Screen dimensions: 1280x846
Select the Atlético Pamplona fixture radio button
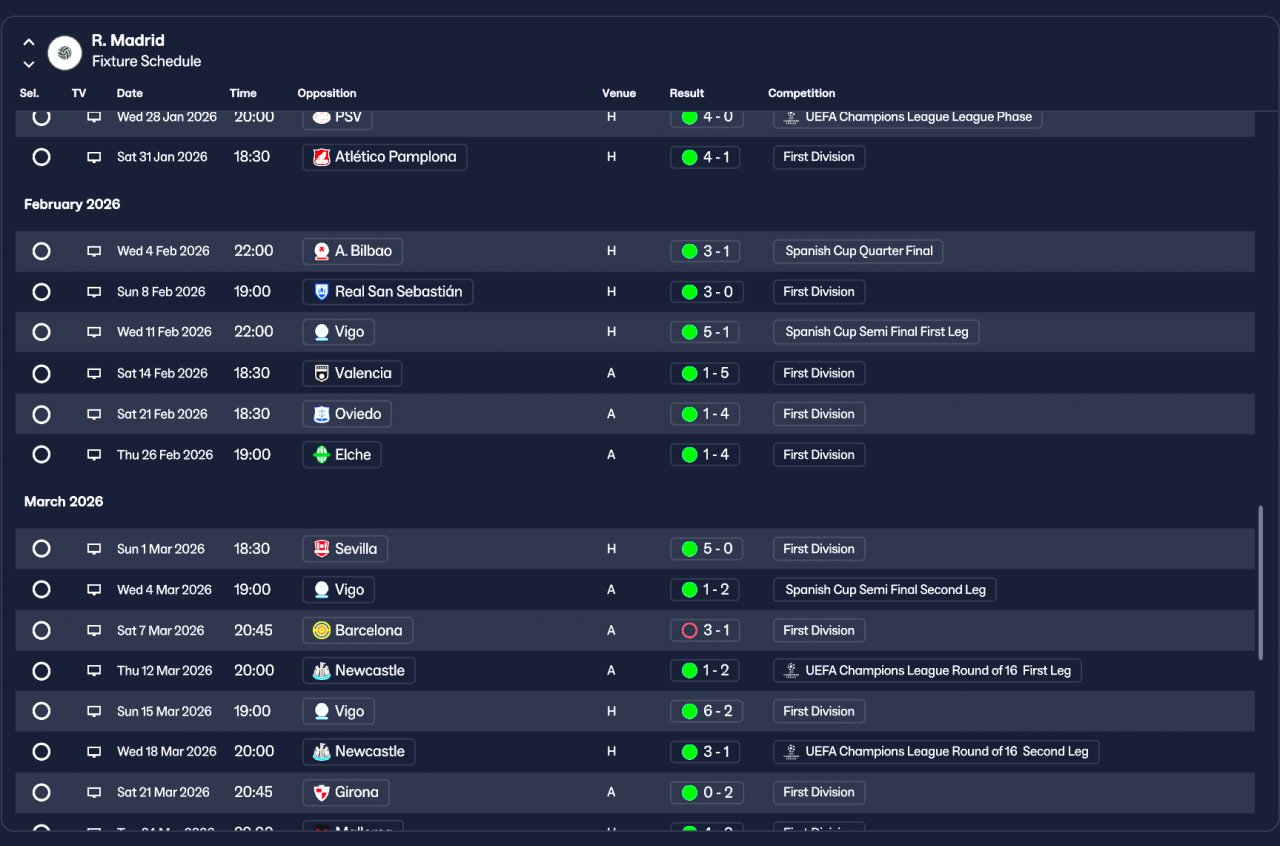coord(41,157)
